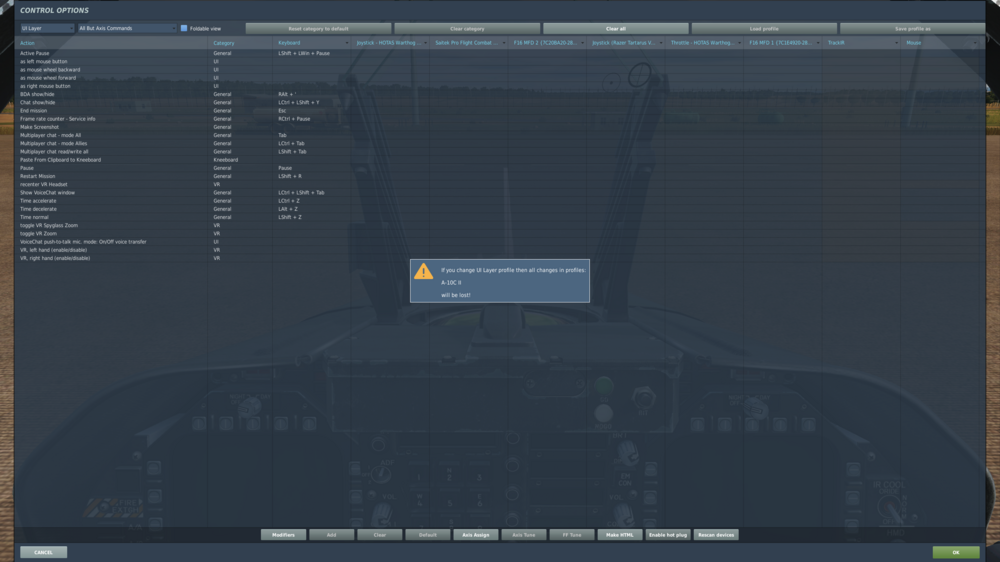Select the End mission row
1000x562 pixels.
499,110
